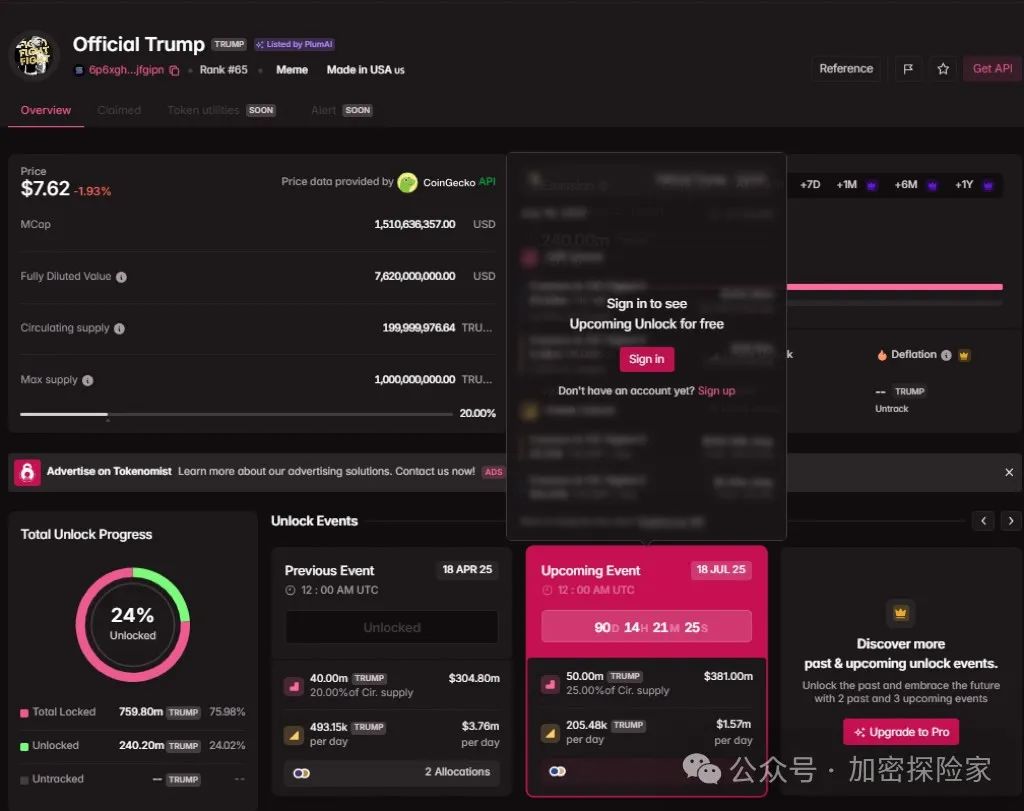
Task: Toggle allocations icon in Upcoming Event card
Action: (557, 771)
